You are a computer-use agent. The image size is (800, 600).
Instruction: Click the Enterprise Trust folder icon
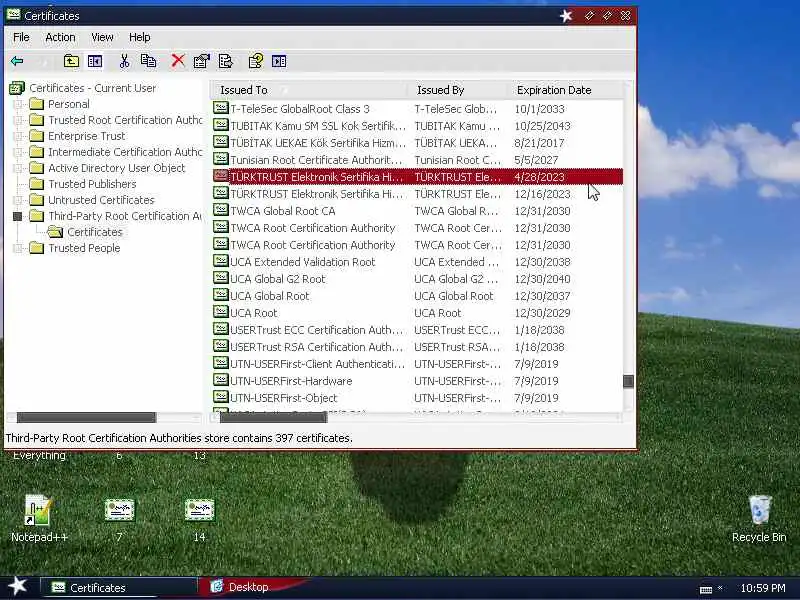pos(37,136)
